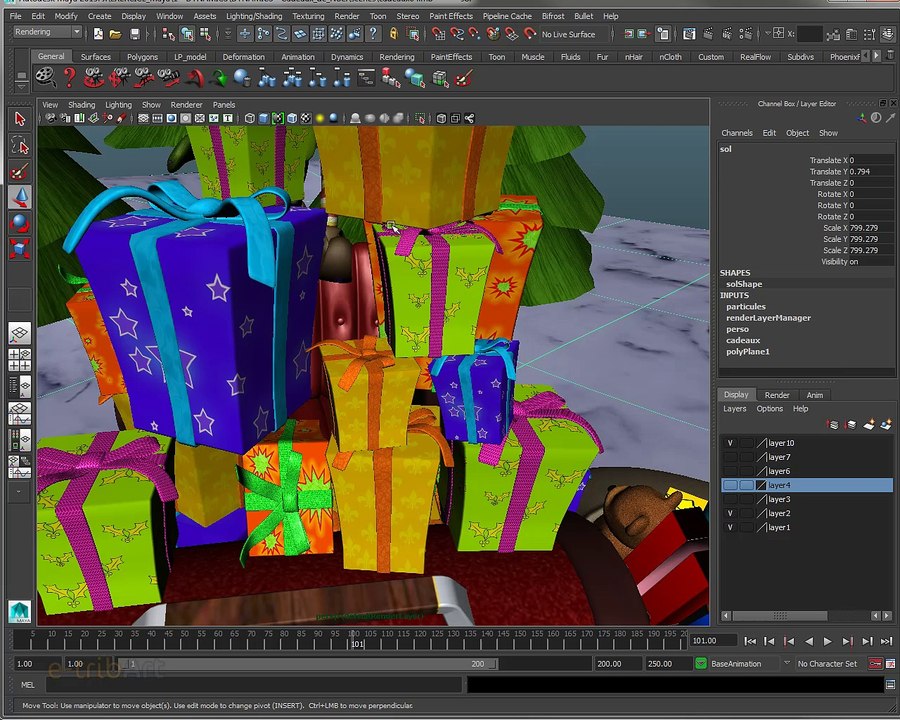Open script editor icon at command line
The height and width of the screenshot is (720, 900).
tap(890, 684)
